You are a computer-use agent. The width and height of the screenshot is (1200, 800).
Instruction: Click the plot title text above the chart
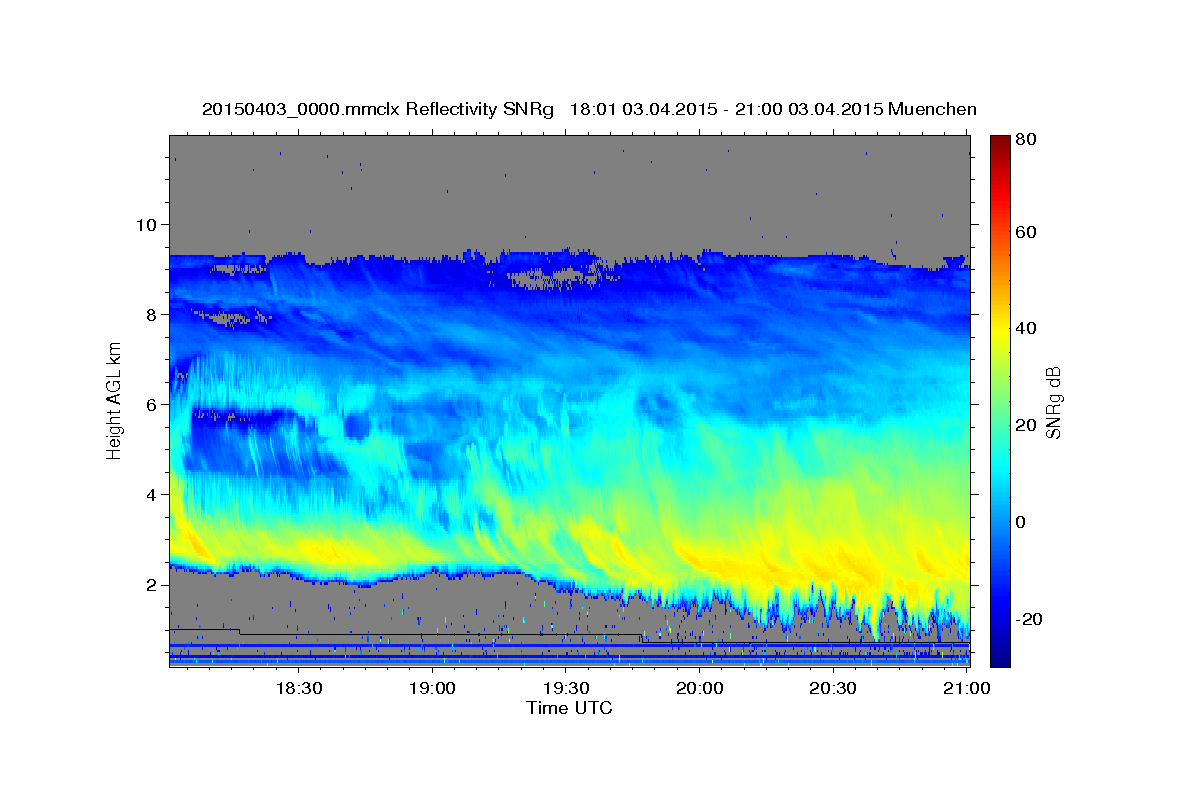[x=589, y=109]
